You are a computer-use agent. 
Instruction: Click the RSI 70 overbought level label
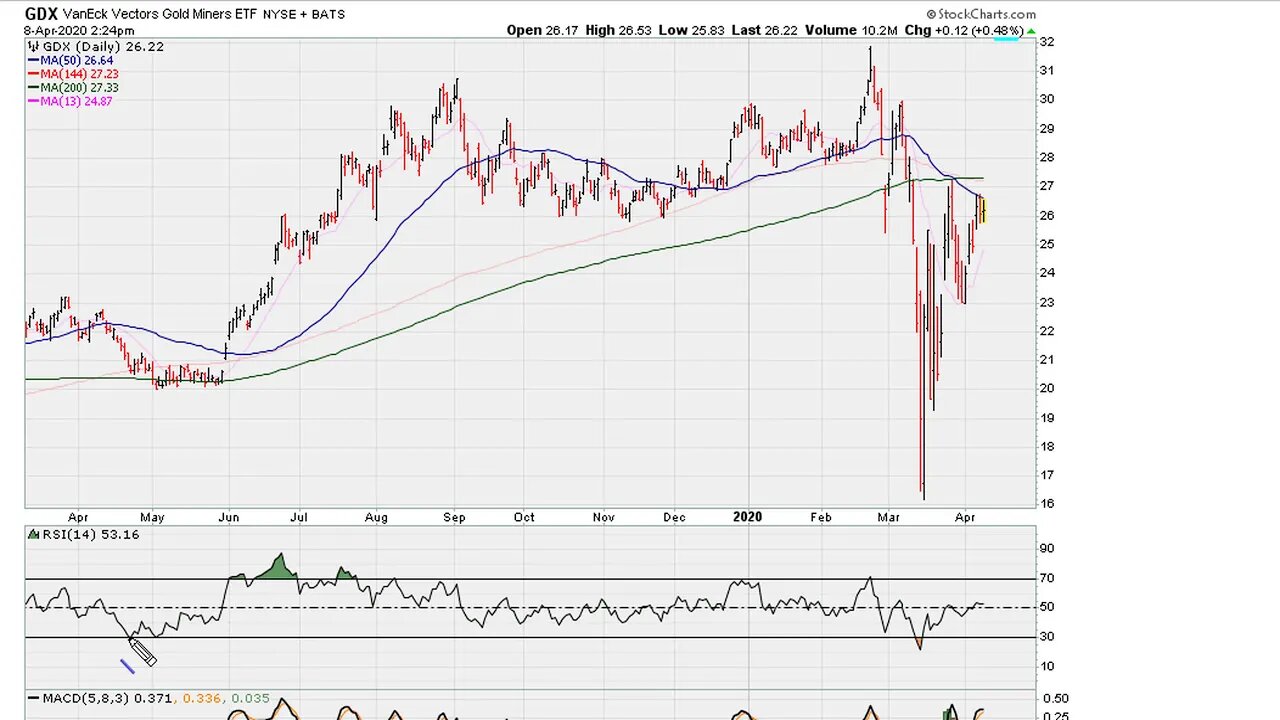[x=1047, y=578]
